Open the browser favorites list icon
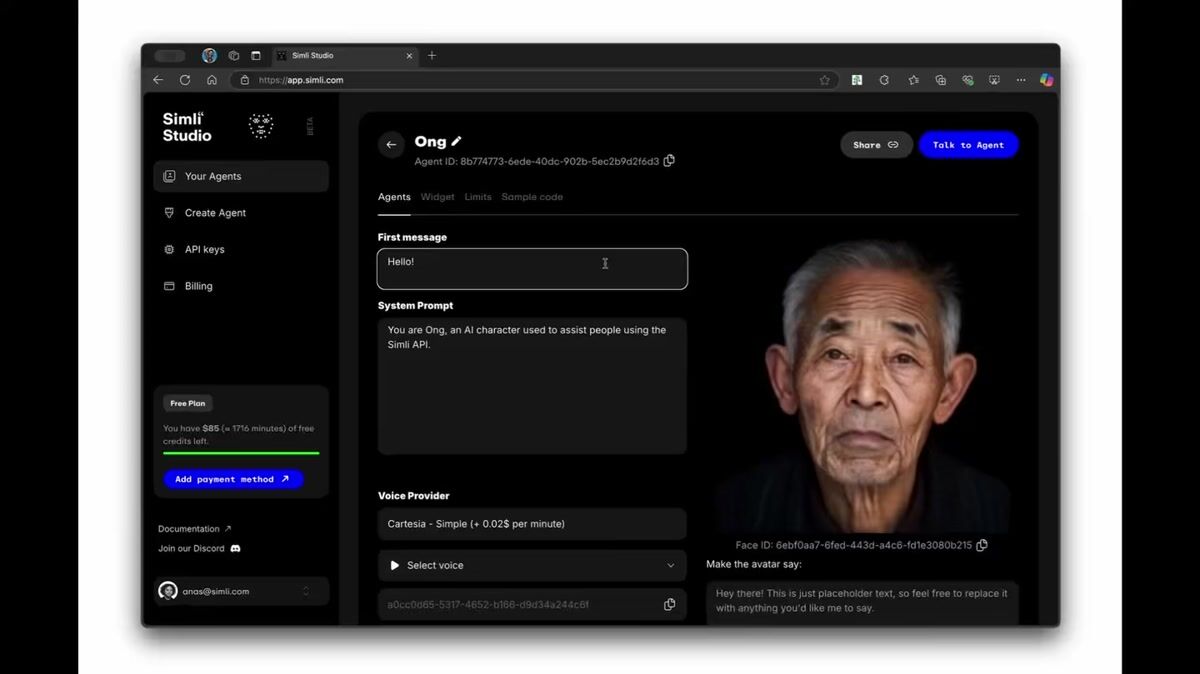 click(x=913, y=80)
